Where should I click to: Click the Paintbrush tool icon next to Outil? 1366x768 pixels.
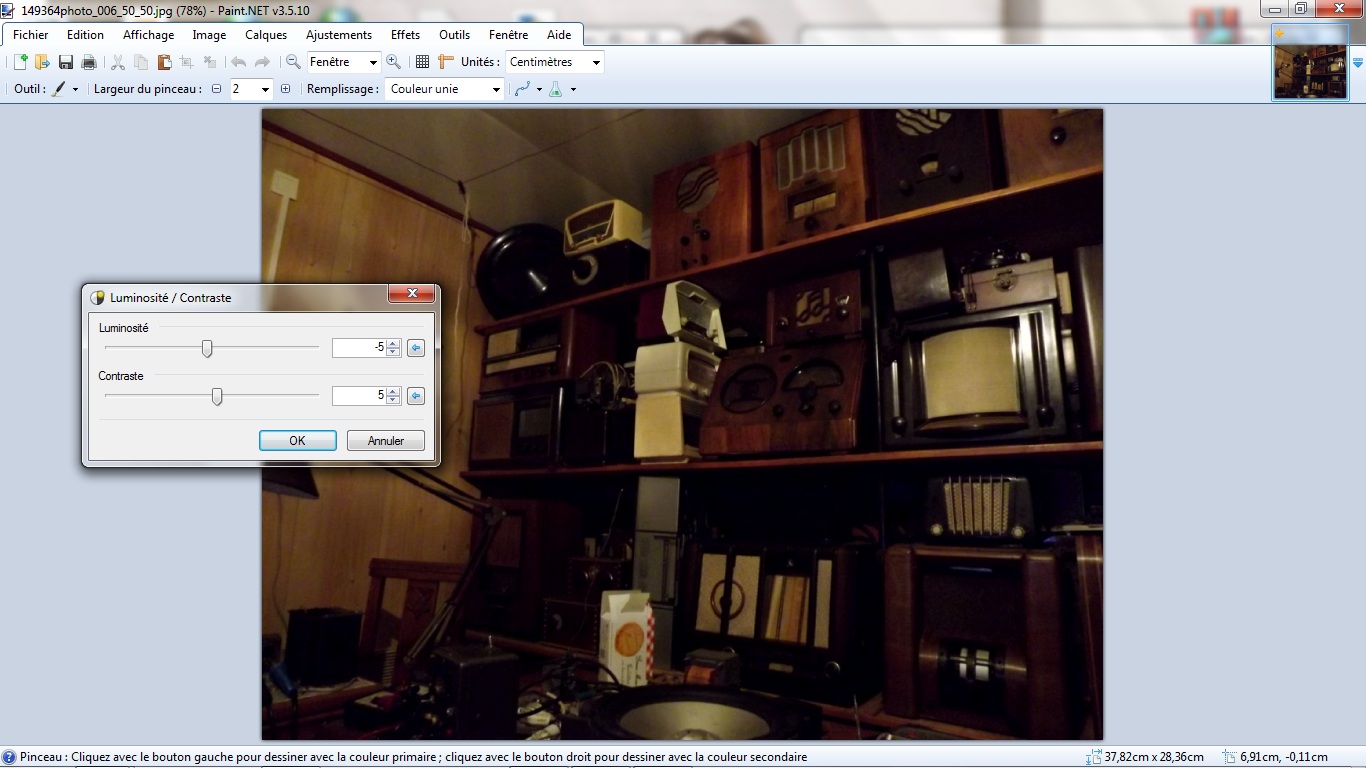coord(59,89)
